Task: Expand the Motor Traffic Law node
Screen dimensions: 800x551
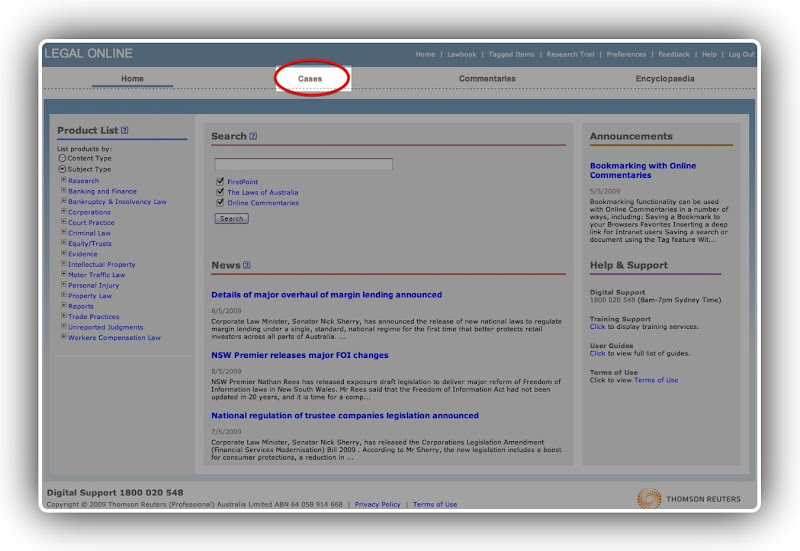Action: pyautogui.click(x=64, y=274)
